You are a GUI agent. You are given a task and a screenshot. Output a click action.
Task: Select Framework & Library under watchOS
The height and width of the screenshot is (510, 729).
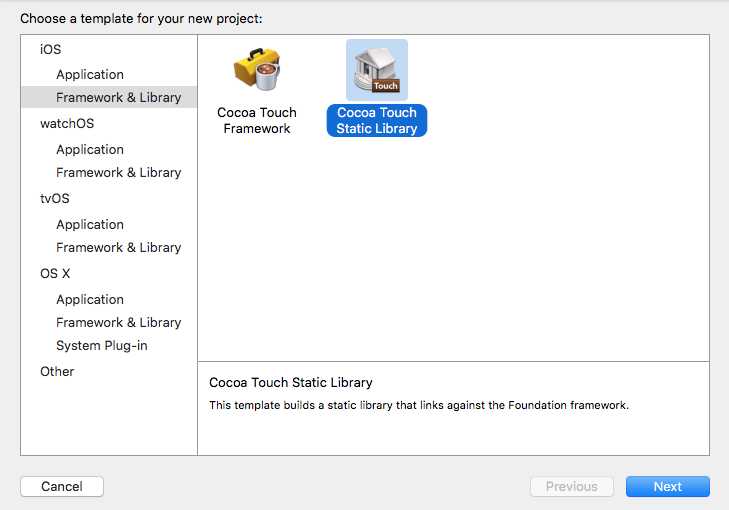pos(119,172)
